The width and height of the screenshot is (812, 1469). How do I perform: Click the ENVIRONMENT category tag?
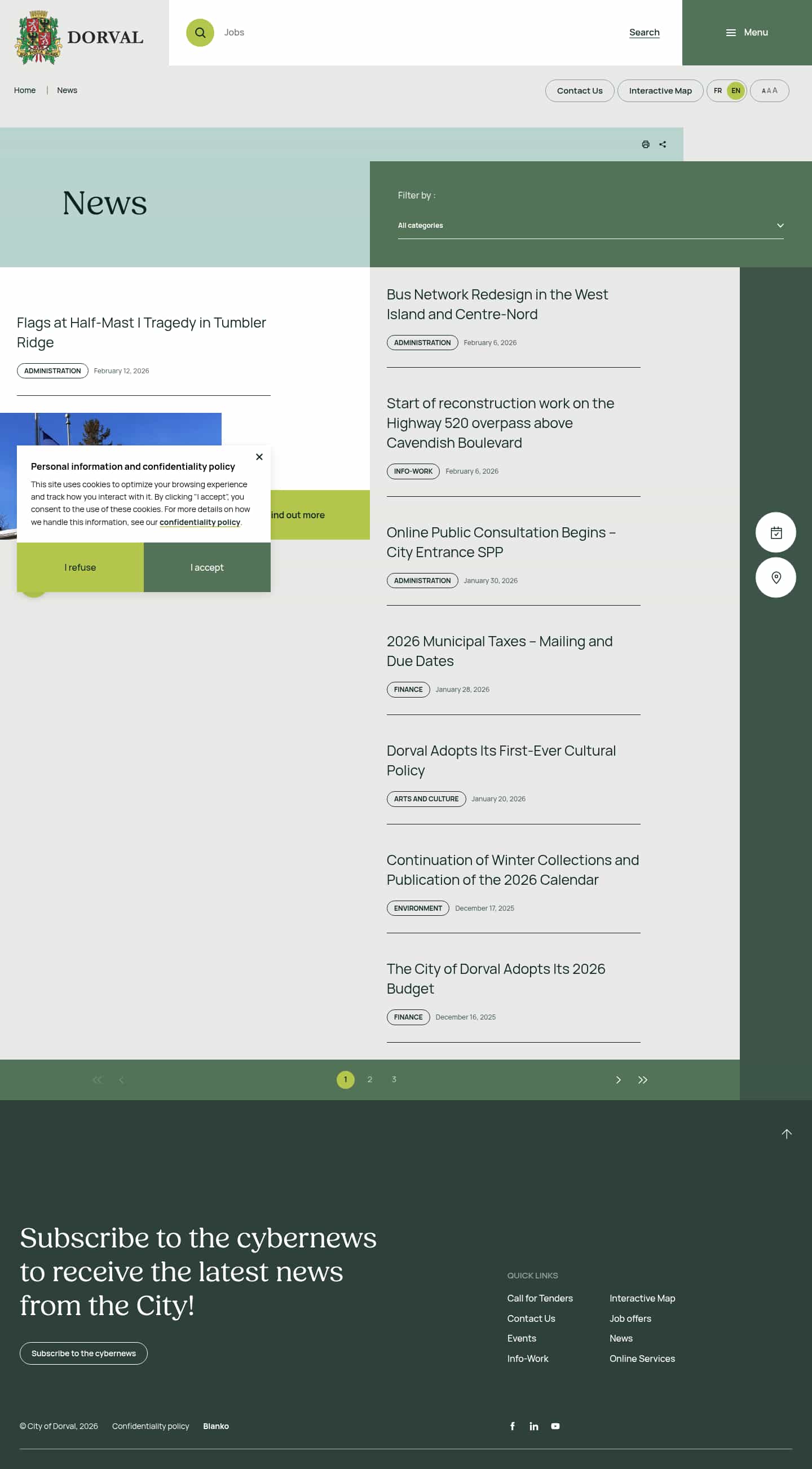[x=418, y=908]
